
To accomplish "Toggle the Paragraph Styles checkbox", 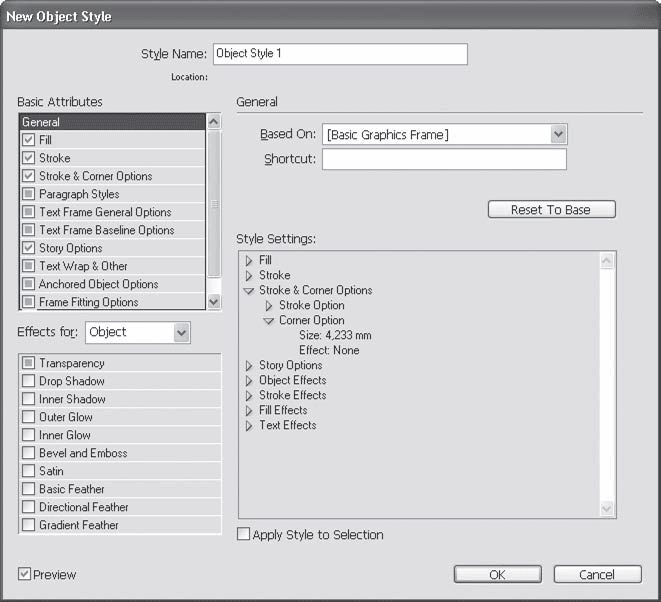I will [x=28, y=194].
